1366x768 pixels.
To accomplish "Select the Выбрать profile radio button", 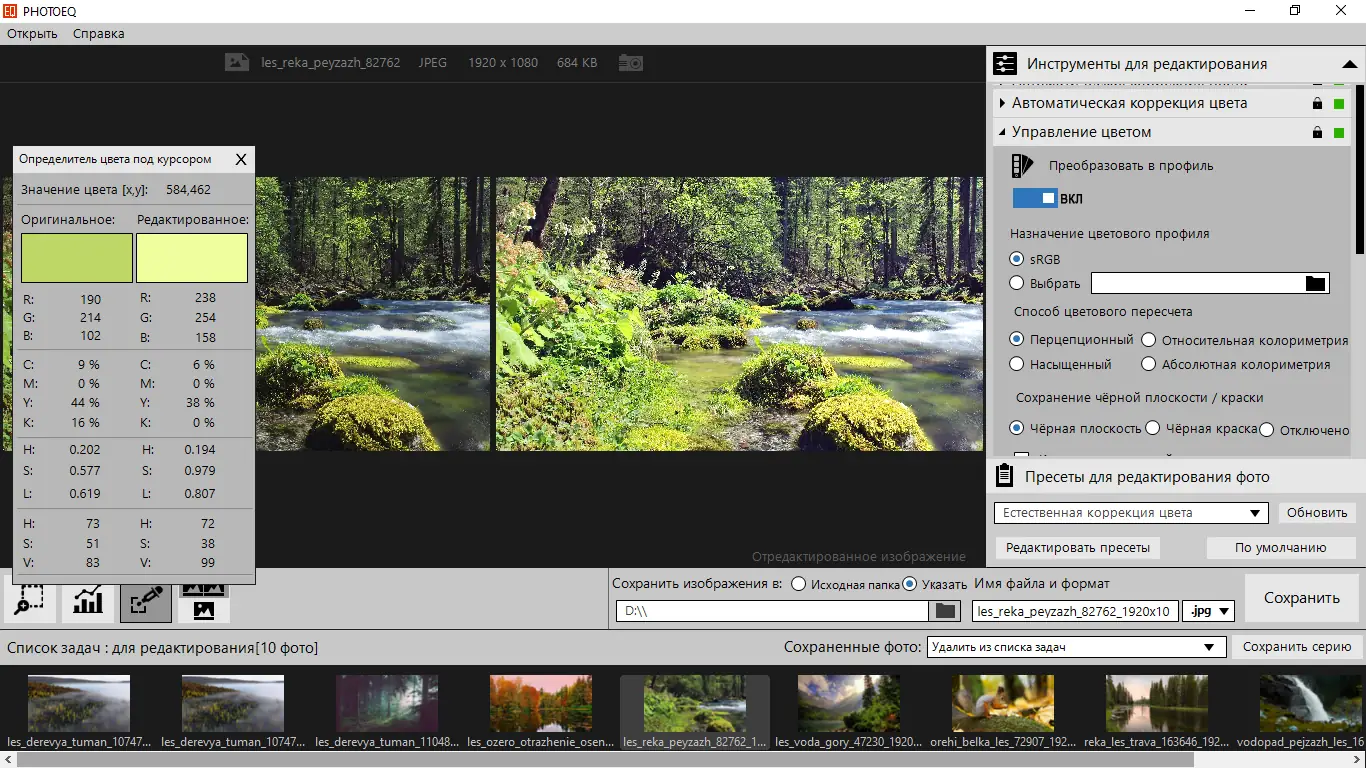I will [1017, 283].
